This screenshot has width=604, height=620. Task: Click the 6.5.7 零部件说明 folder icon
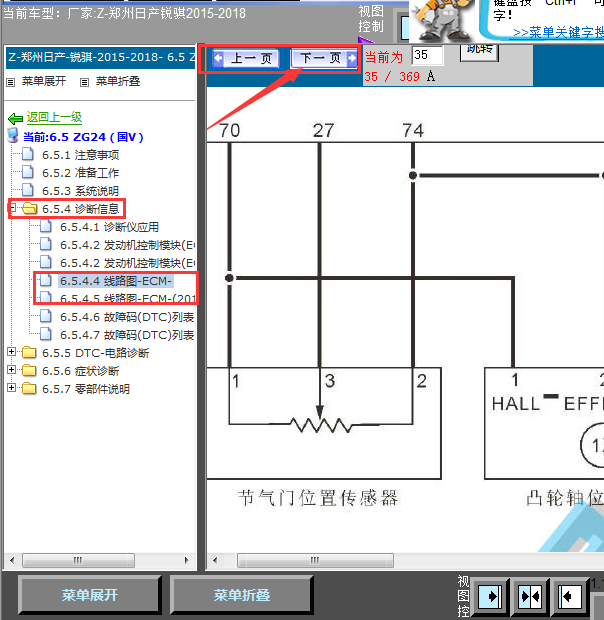tap(29, 389)
